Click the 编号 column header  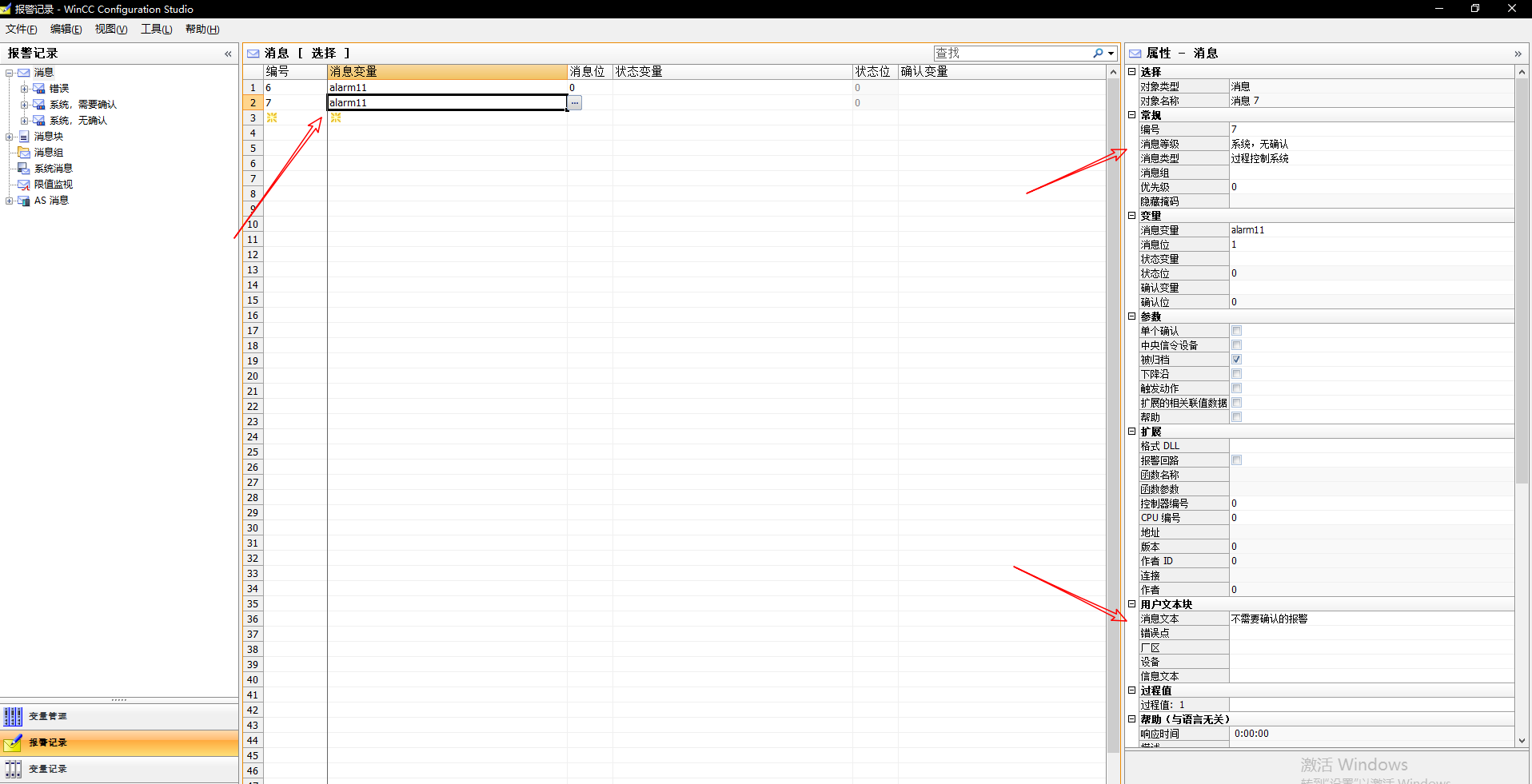pos(295,72)
